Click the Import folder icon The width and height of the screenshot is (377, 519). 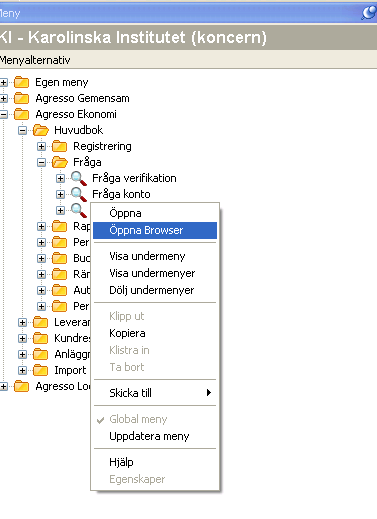[x=41, y=370]
